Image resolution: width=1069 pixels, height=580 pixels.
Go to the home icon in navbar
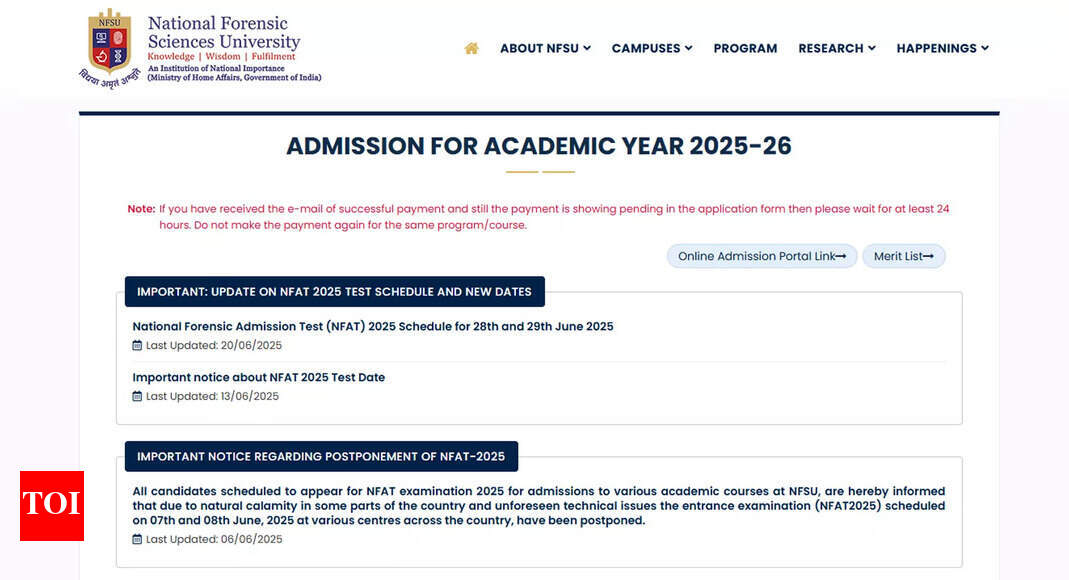pos(472,48)
